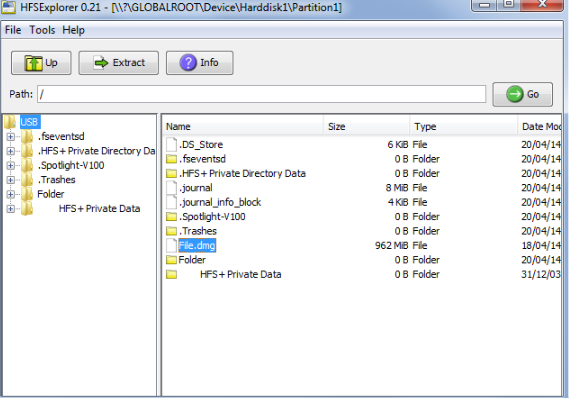Viewport: 569px width, 398px height.
Task: Expand the HFS+ Private Data tree node
Action: point(11,209)
